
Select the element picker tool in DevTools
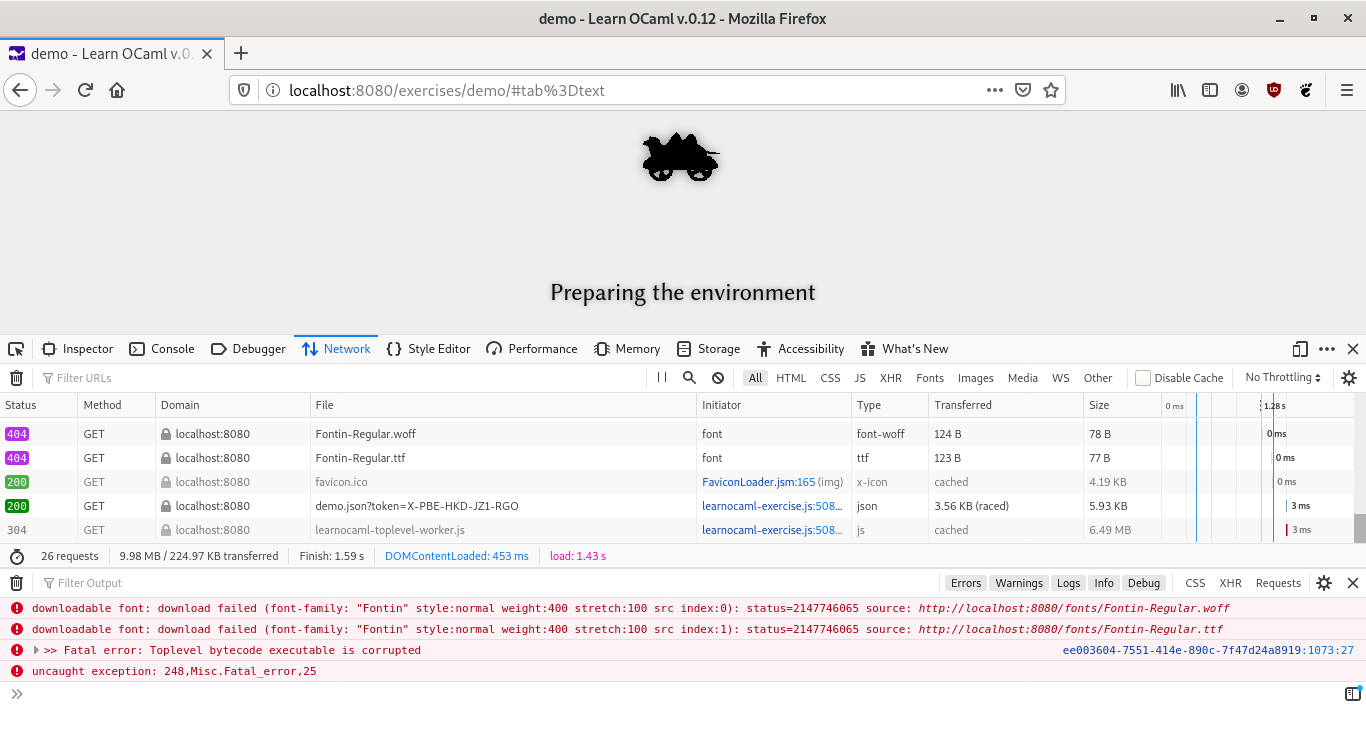[15, 348]
